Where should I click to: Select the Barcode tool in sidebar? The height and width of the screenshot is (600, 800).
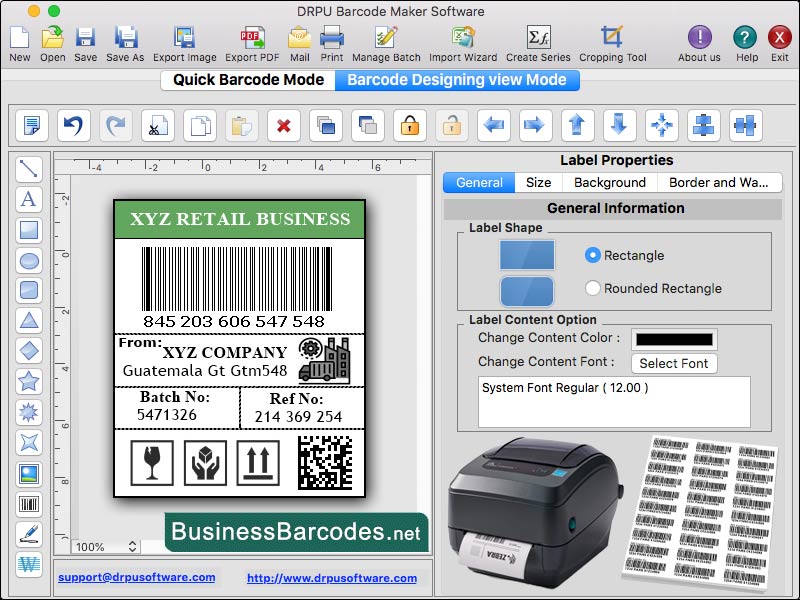point(29,505)
